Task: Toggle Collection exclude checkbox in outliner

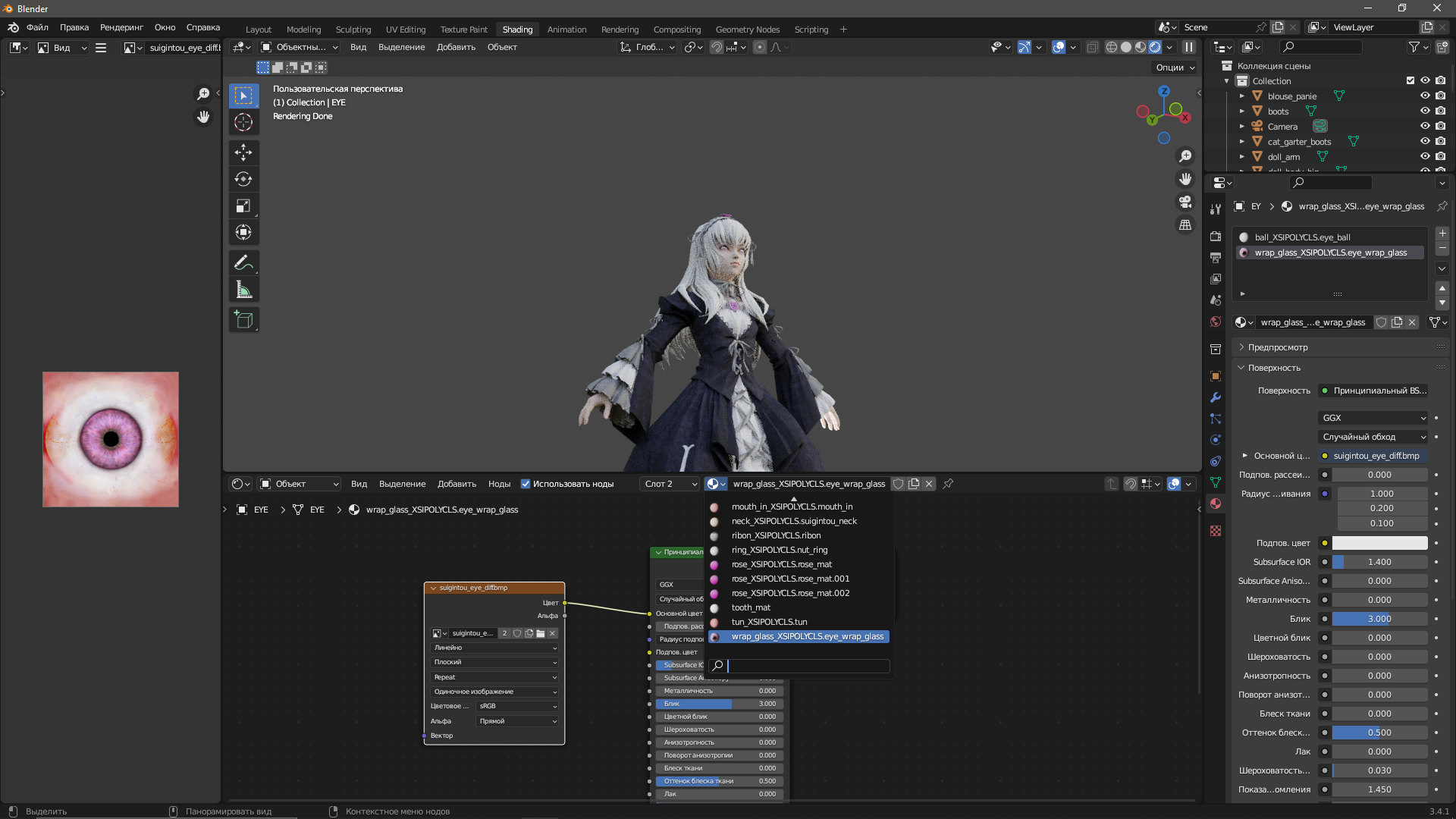Action: tap(1410, 80)
